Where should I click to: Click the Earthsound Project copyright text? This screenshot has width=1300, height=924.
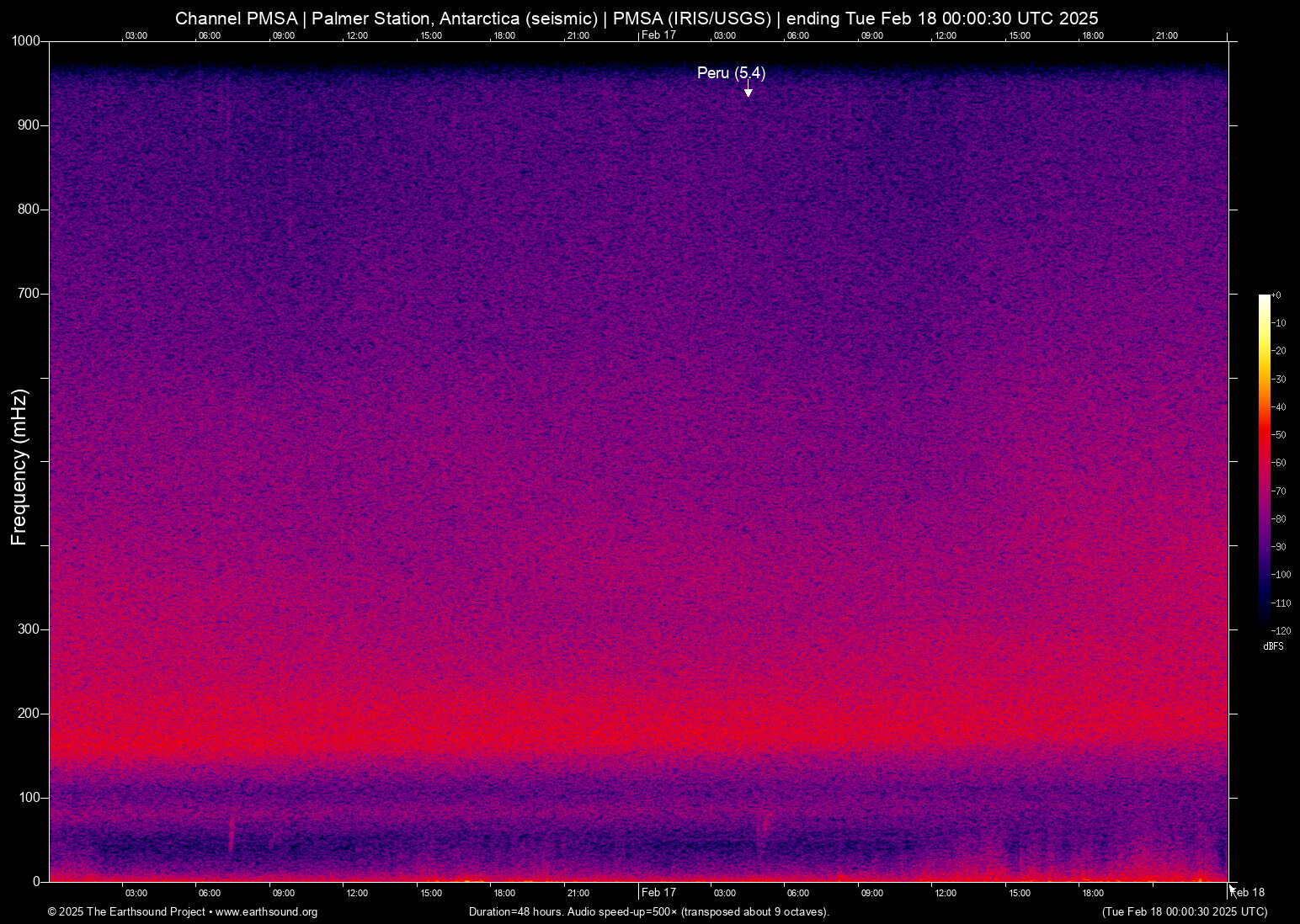(183, 912)
